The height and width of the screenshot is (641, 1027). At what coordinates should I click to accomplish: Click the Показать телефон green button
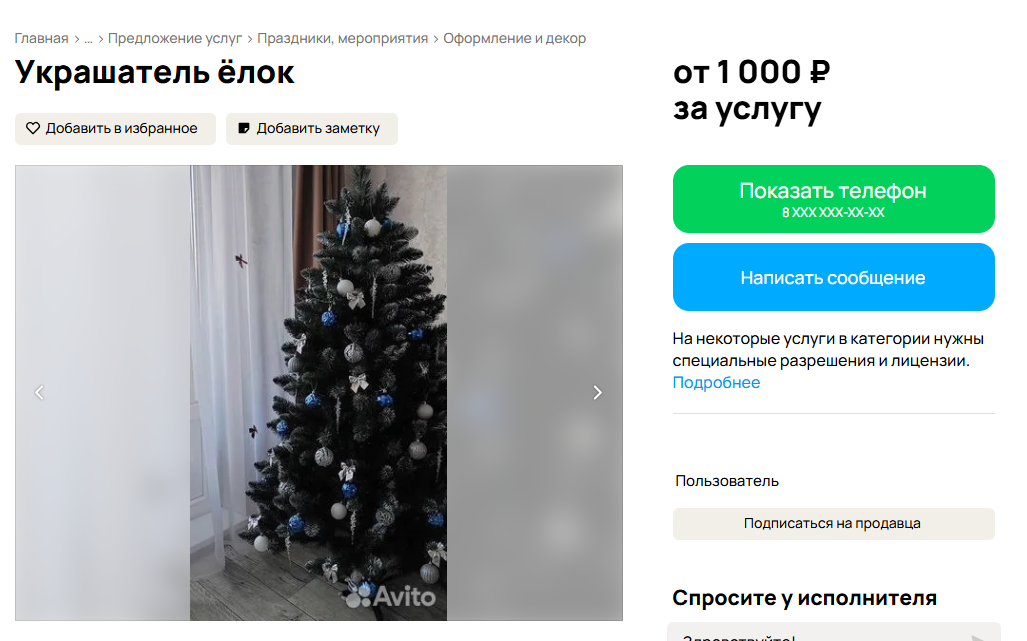pos(833,199)
